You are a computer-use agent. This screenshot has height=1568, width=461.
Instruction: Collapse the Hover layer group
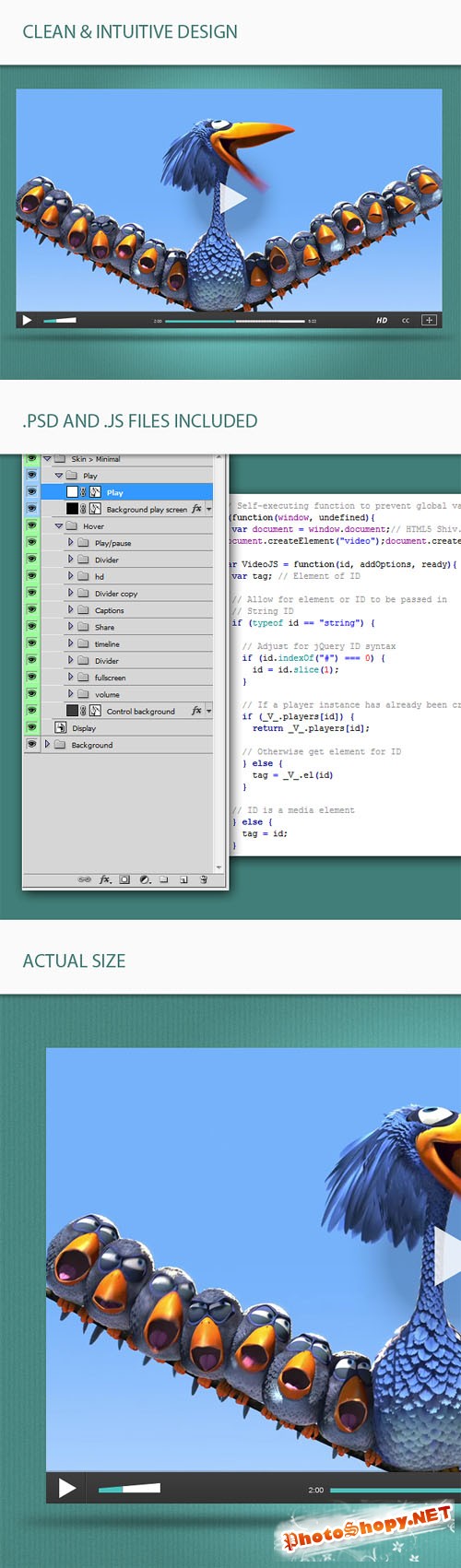59,526
